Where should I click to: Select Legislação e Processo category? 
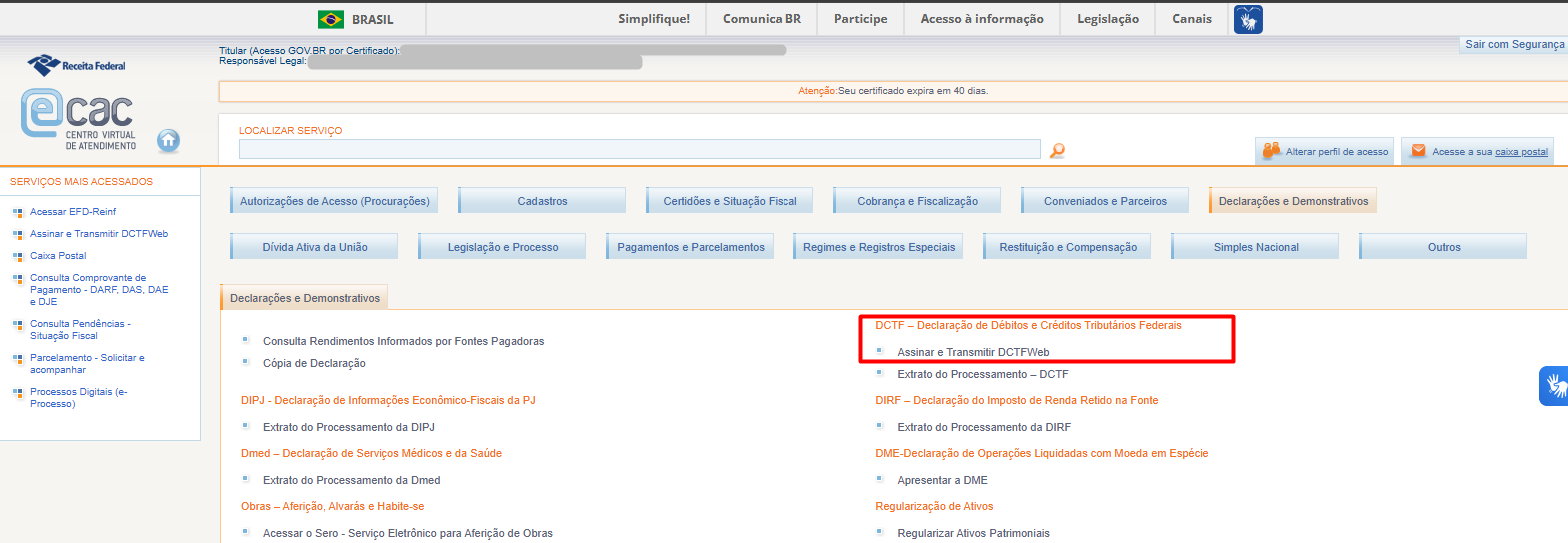[502, 247]
